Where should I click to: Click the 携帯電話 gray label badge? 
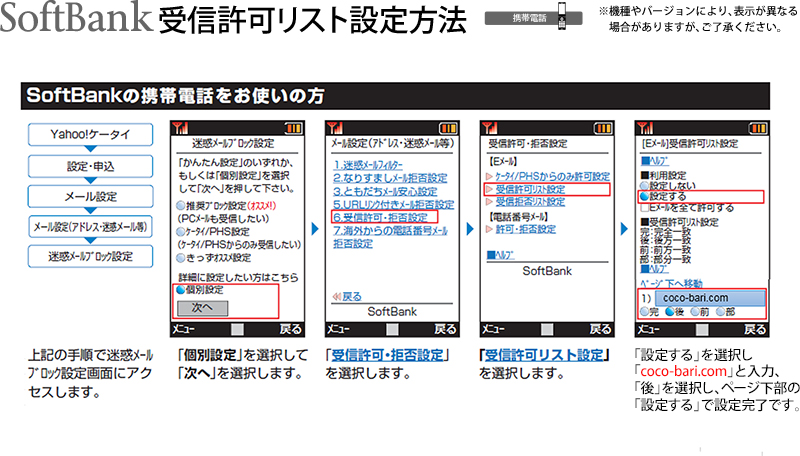coord(534,18)
